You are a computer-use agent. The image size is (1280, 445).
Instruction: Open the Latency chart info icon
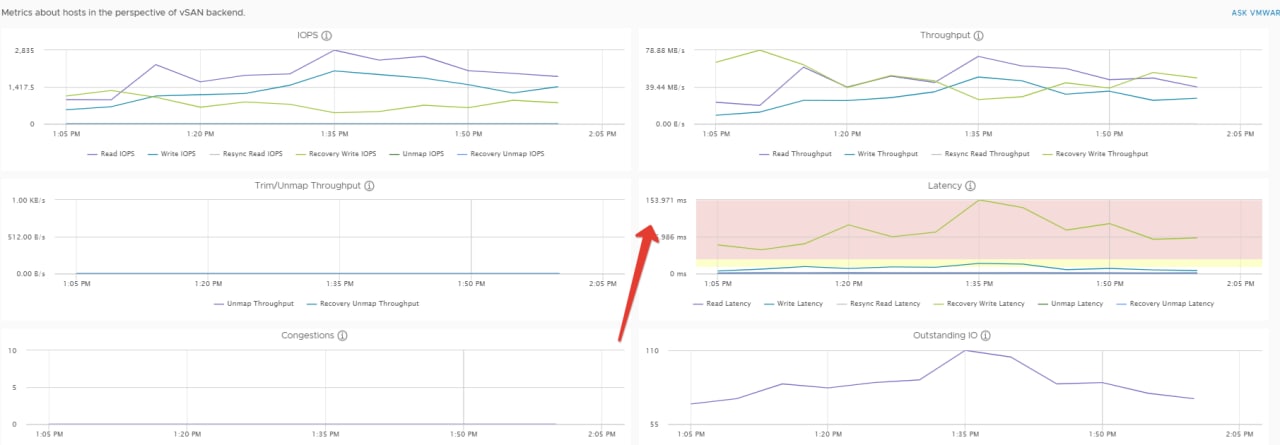coord(971,186)
